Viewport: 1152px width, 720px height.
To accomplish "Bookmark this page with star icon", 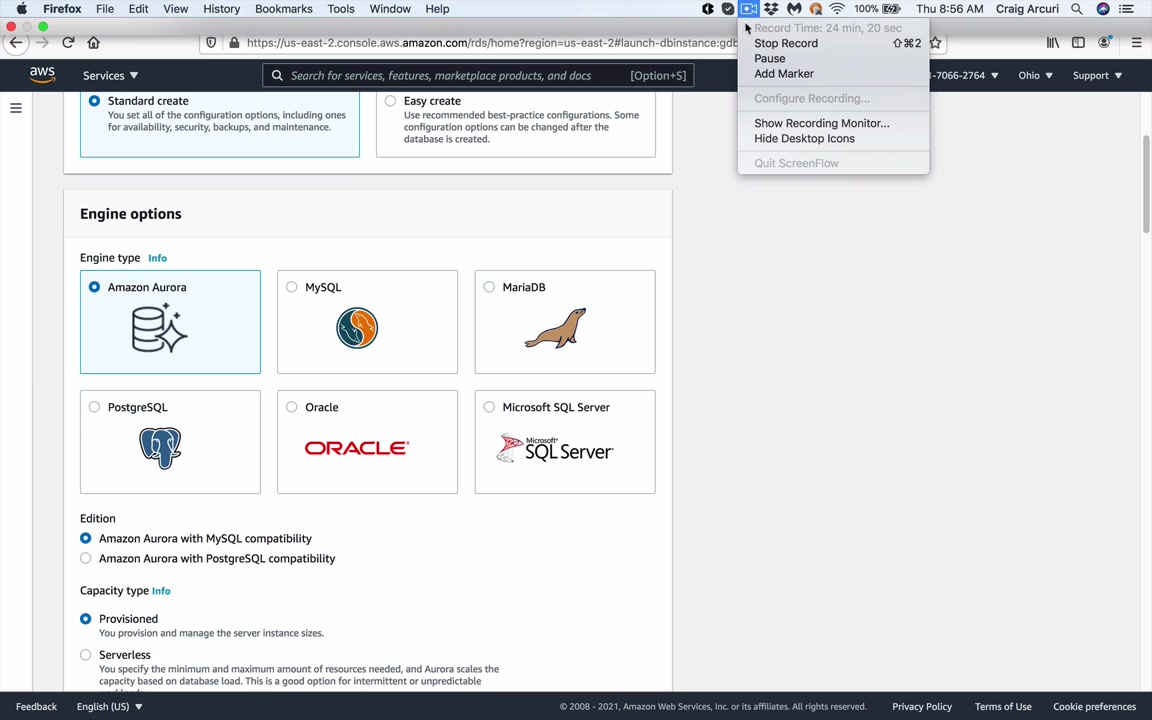I will click(935, 43).
